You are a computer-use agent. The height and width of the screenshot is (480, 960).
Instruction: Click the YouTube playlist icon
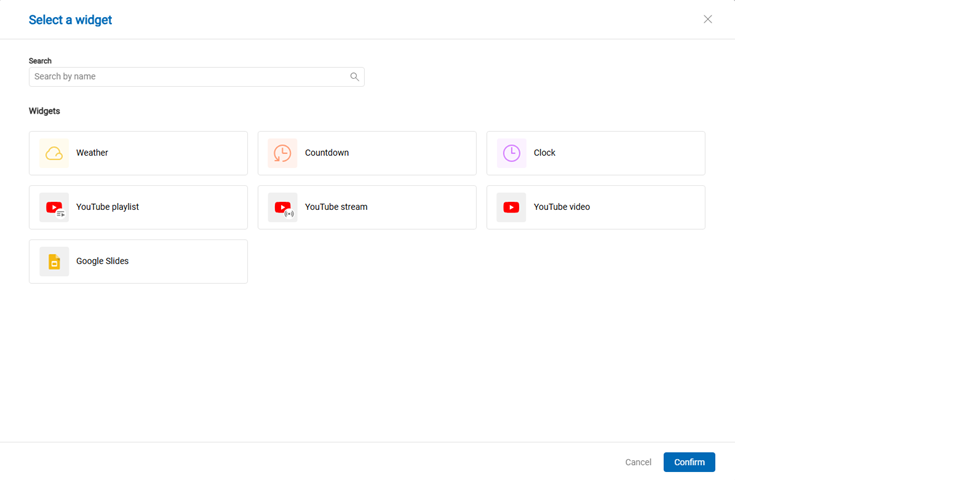(x=54, y=207)
